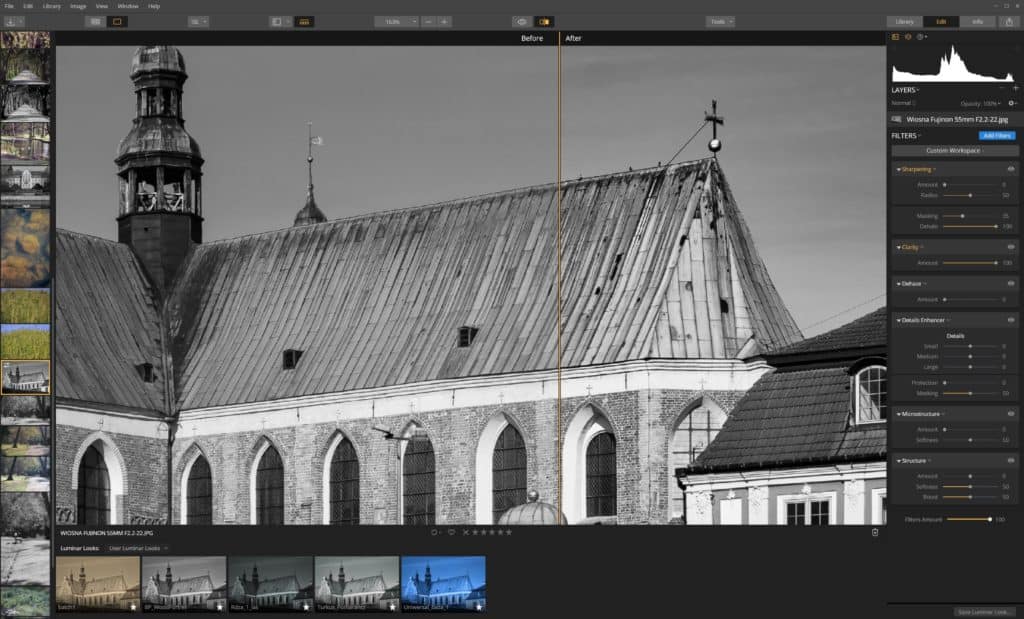
Task: Click the filmstrip view icon in toolbar
Action: click(304, 21)
